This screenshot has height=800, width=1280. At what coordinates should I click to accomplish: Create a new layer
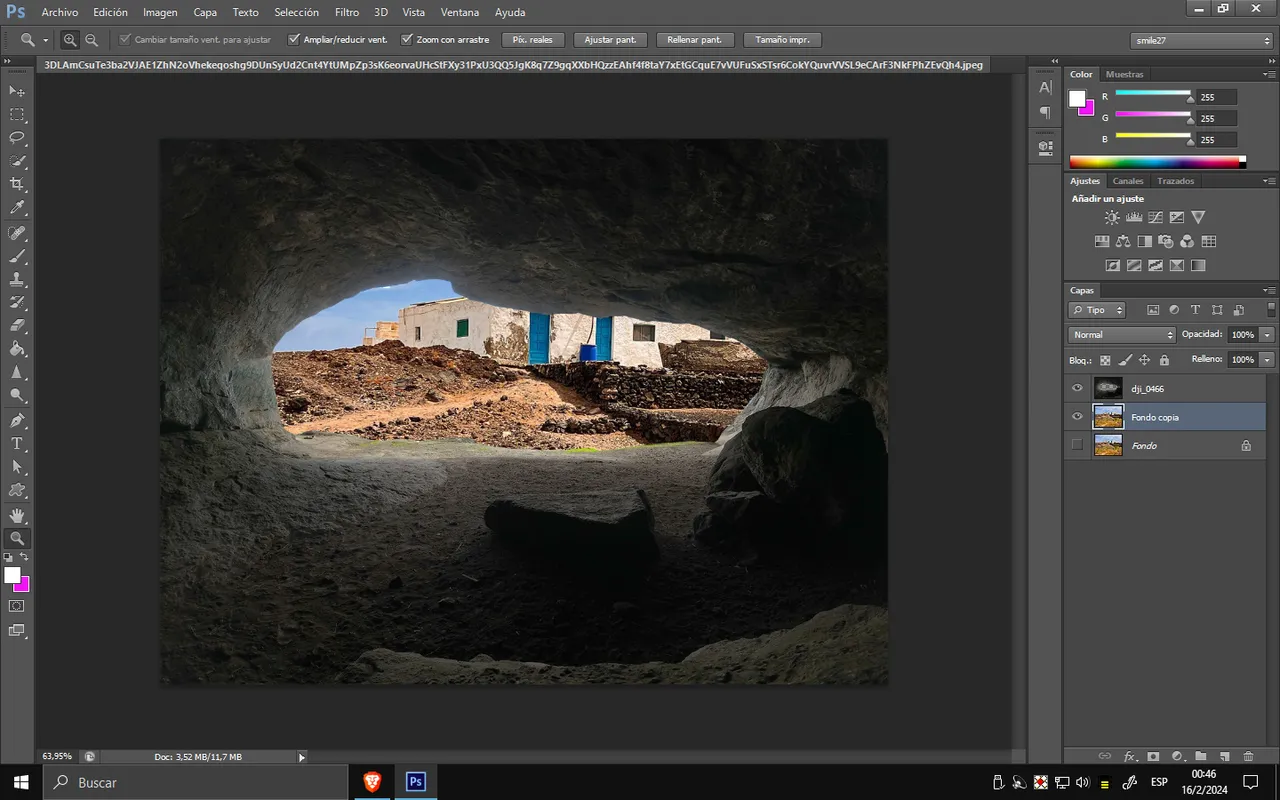tap(1224, 757)
